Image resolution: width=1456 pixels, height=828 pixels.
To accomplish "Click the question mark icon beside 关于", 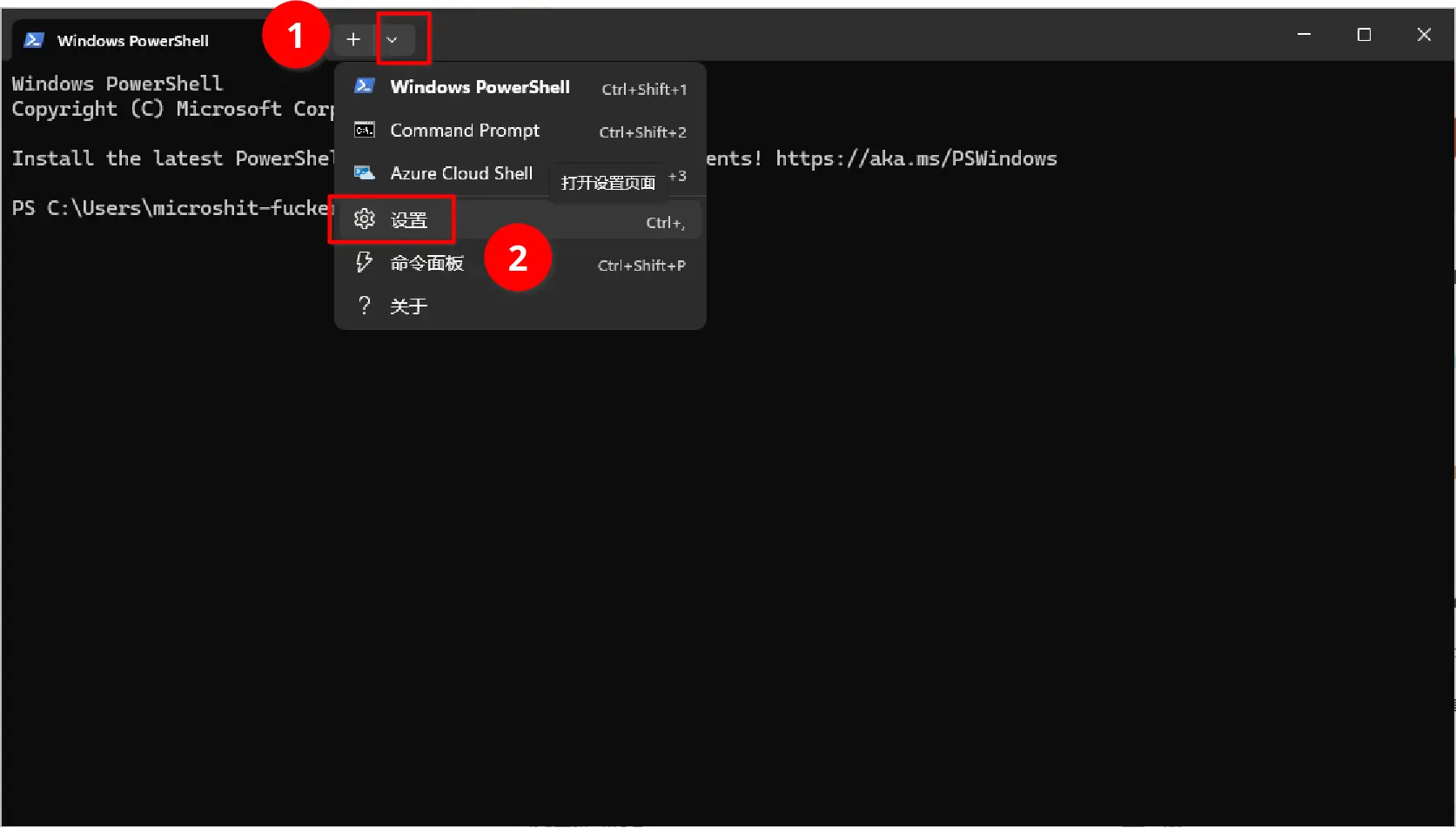I will [365, 305].
